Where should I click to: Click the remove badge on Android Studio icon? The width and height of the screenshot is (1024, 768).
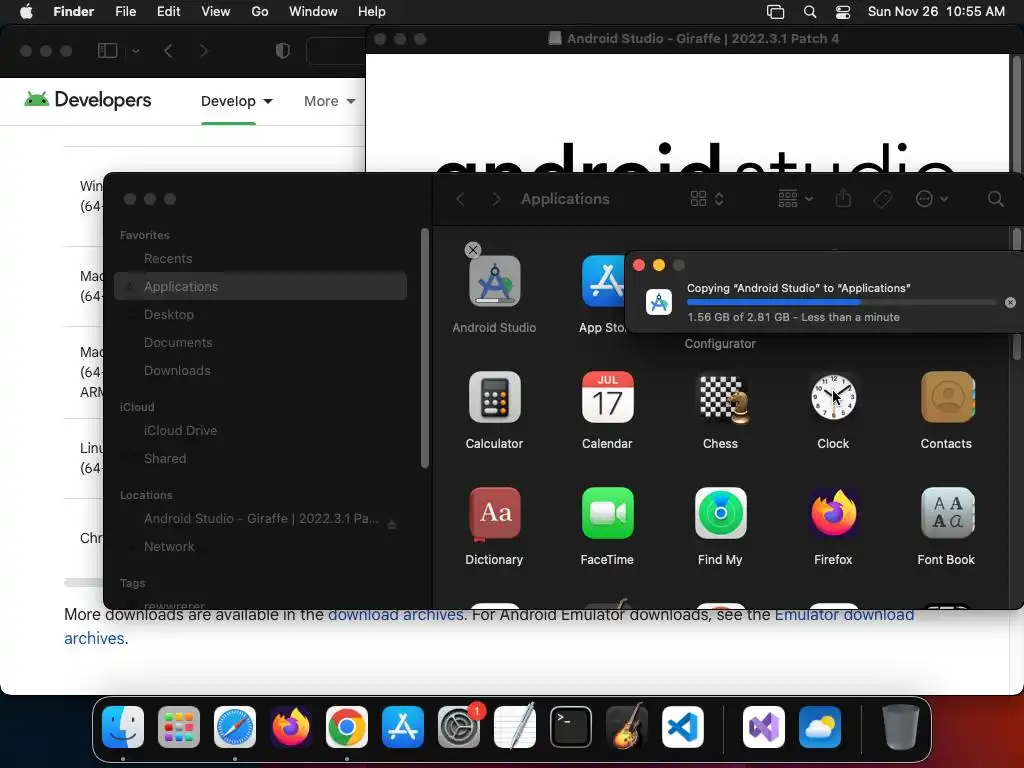[473, 249]
